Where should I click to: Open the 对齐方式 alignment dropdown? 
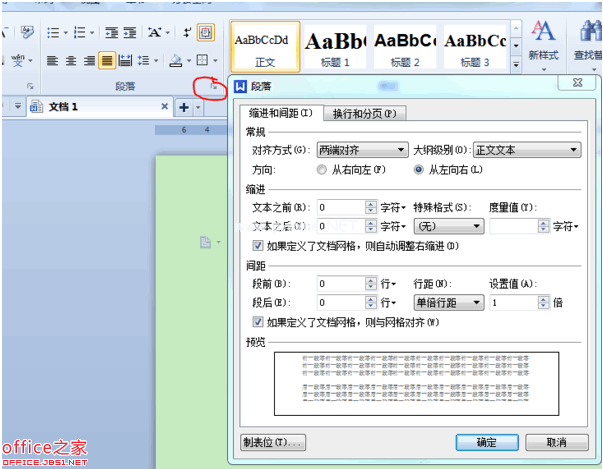362,150
